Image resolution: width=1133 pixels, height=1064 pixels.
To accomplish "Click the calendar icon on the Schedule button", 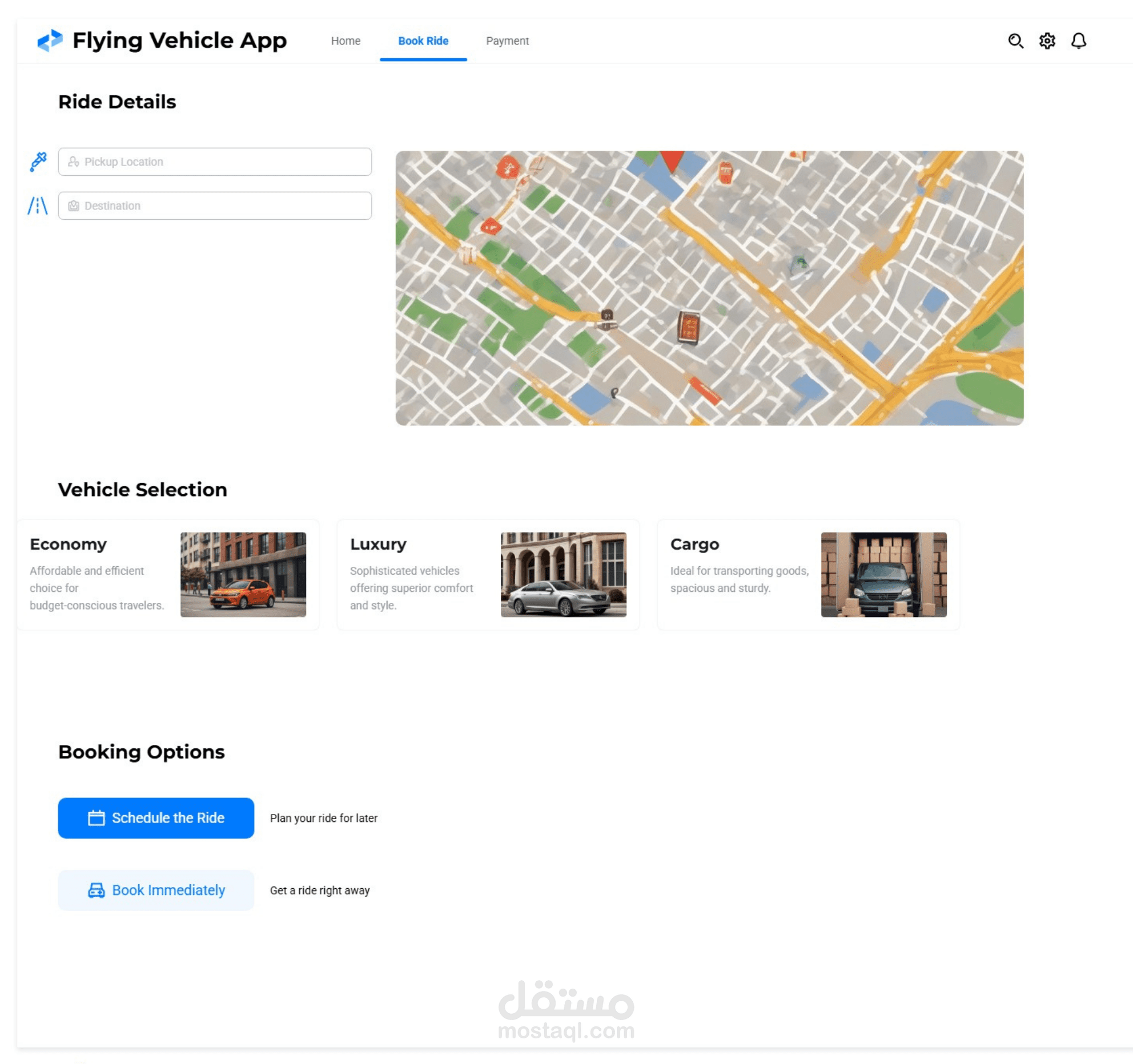I will pyautogui.click(x=96, y=818).
